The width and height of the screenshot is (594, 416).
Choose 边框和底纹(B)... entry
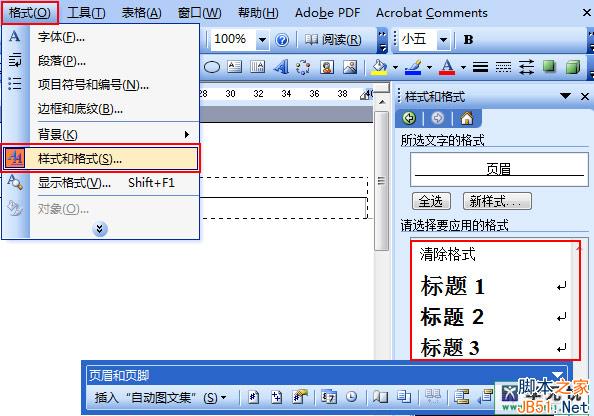coord(100,109)
